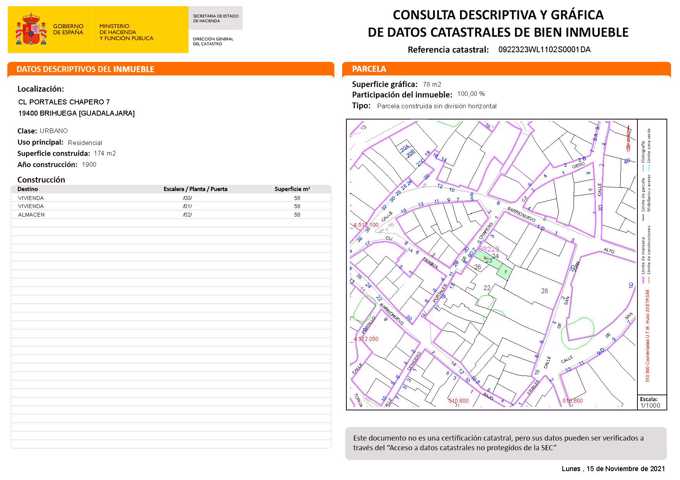
Task: Click the Escala 1/1000 box
Action: pyautogui.click(x=650, y=402)
